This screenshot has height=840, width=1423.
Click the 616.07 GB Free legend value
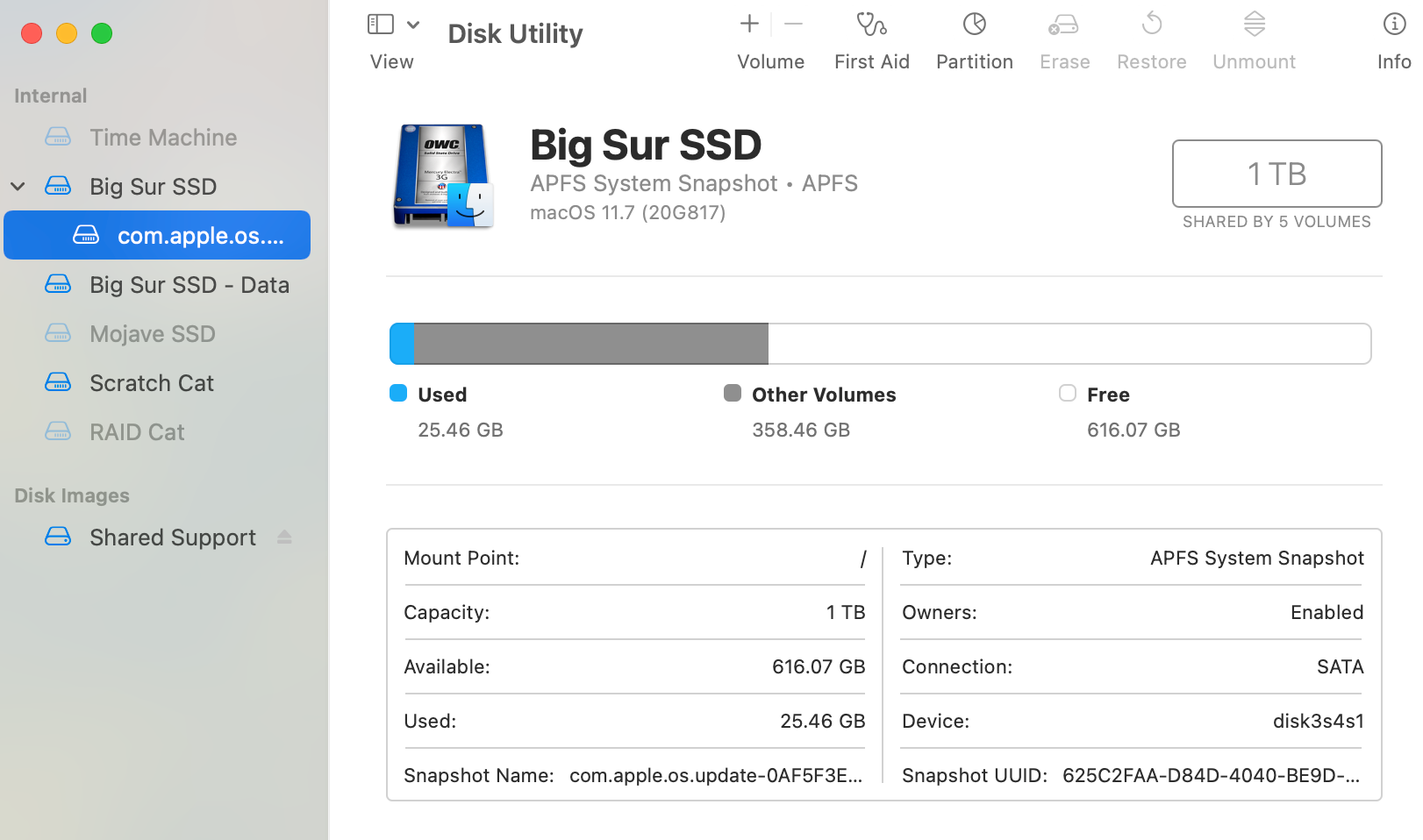[1133, 431]
